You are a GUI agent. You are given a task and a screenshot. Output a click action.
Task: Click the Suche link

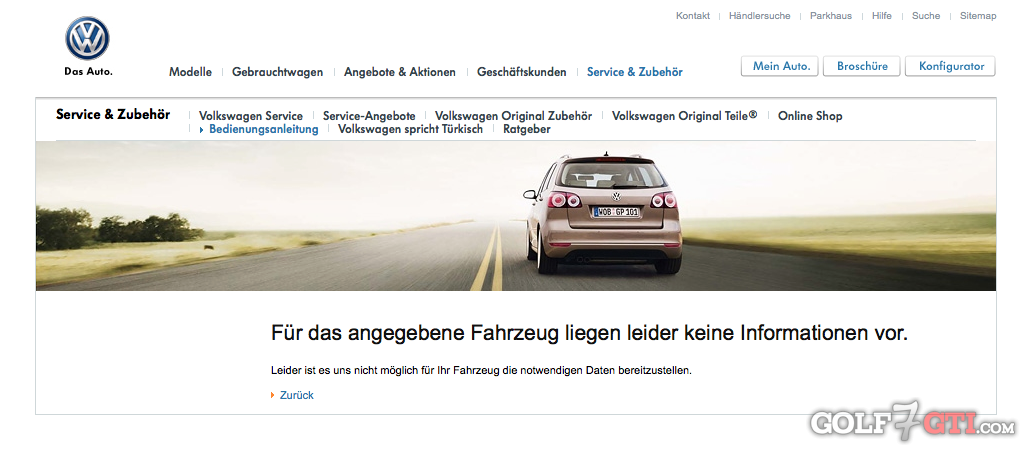tap(926, 16)
